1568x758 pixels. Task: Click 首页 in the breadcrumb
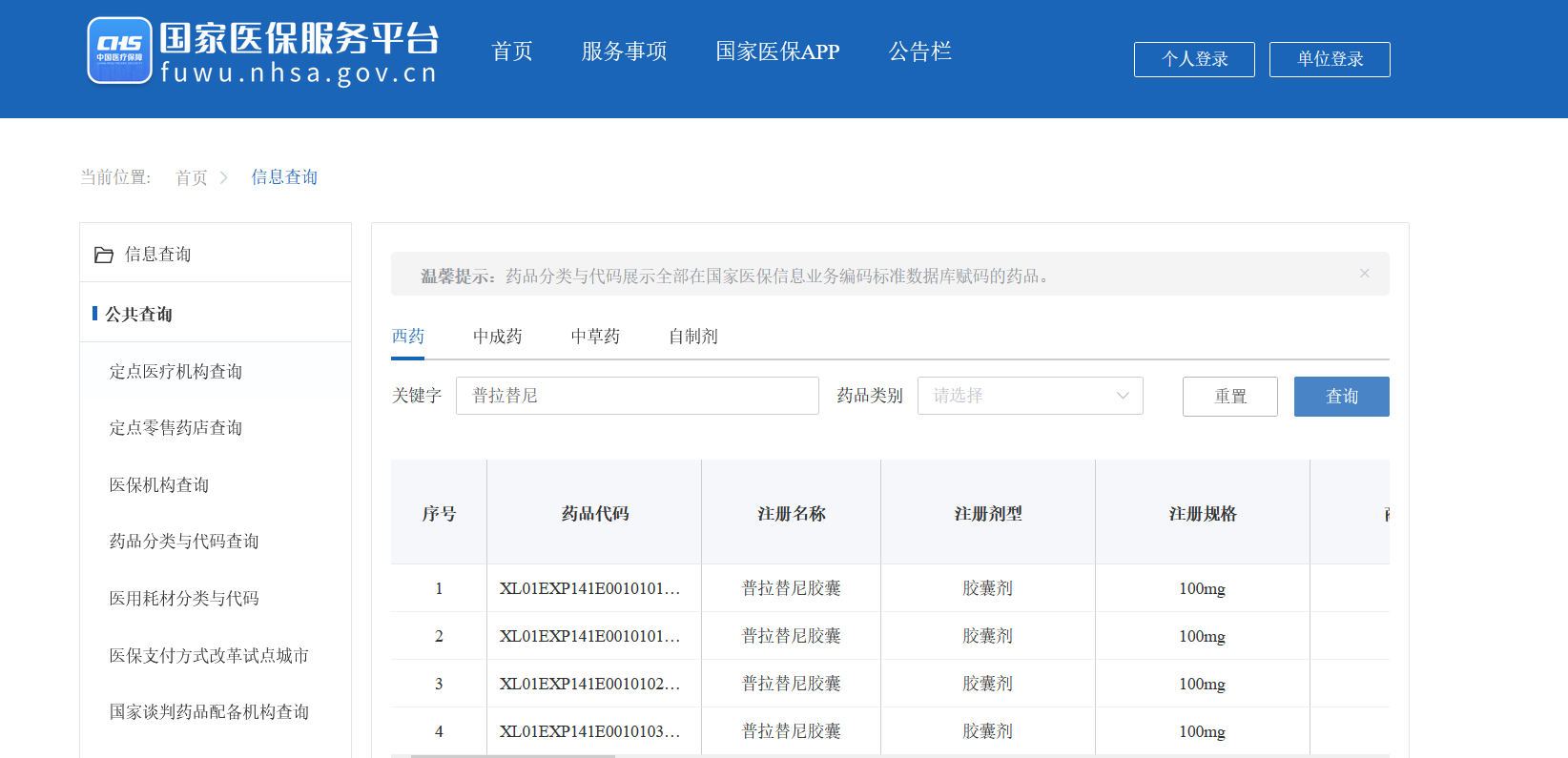(x=191, y=177)
